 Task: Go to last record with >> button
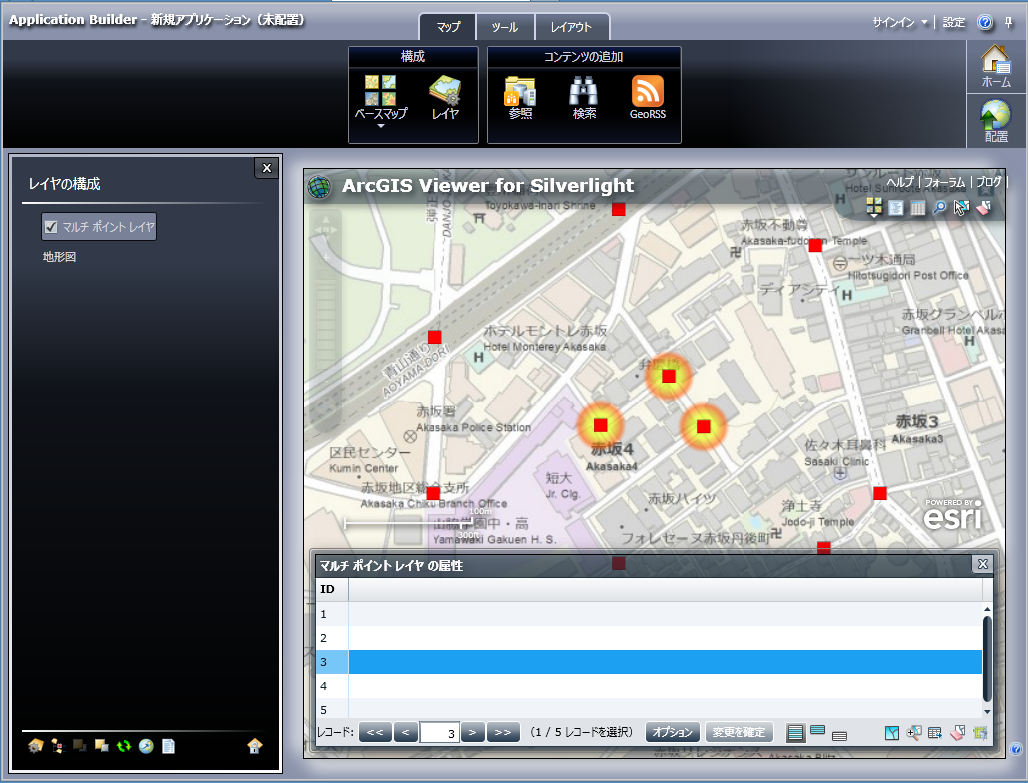(503, 732)
